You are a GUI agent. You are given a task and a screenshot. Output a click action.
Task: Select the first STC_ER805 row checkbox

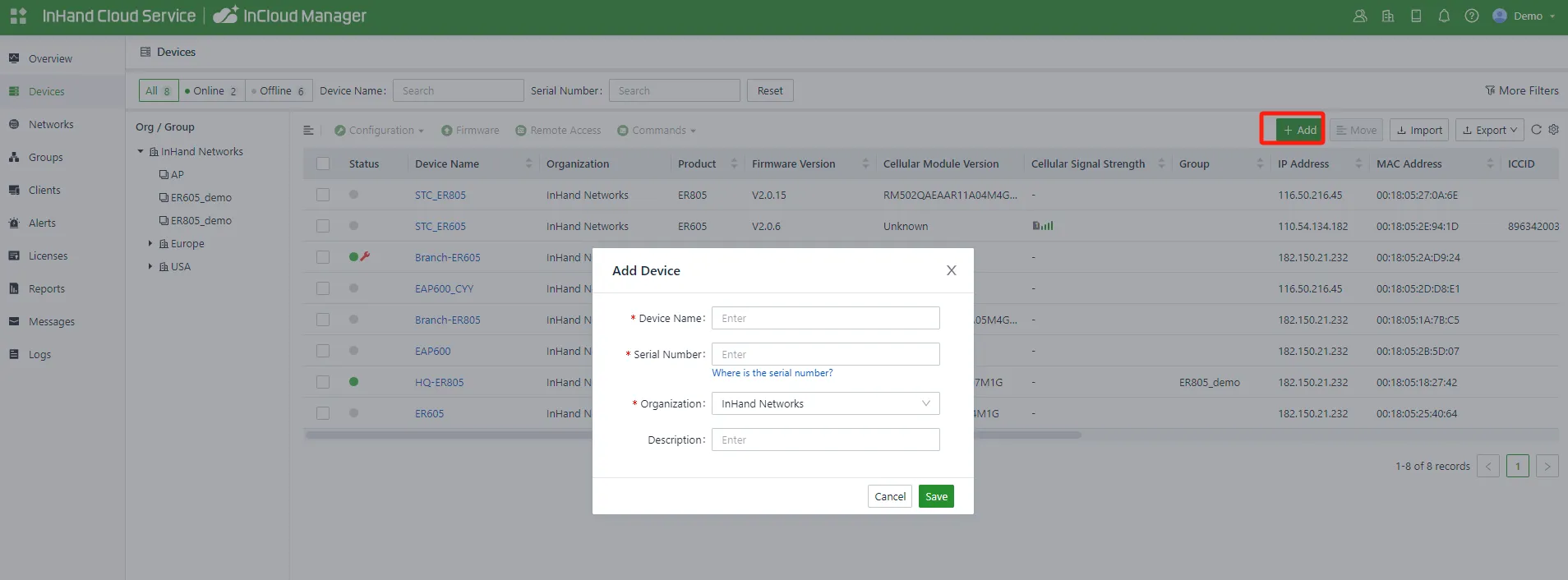(x=323, y=195)
